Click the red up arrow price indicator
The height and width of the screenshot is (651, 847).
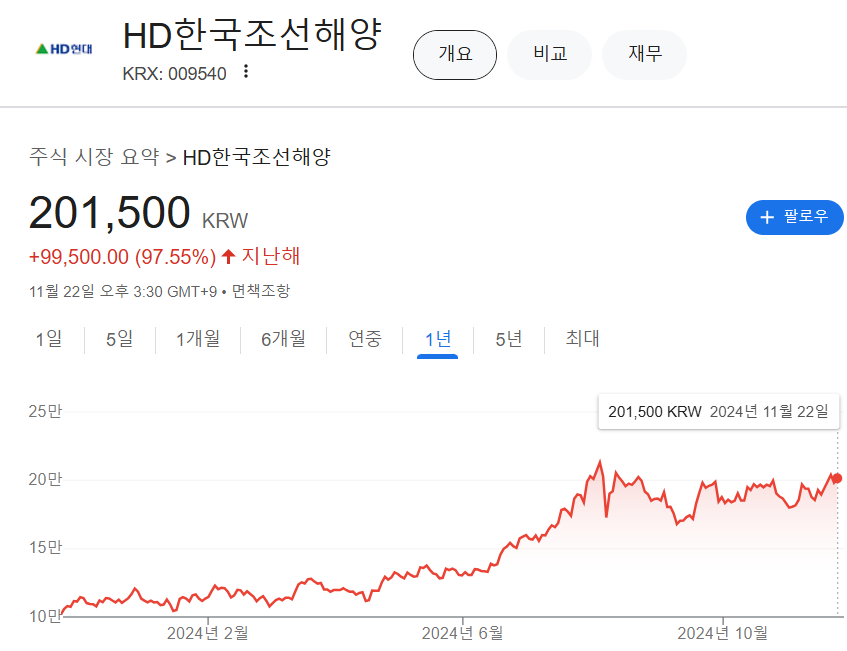[x=228, y=257]
